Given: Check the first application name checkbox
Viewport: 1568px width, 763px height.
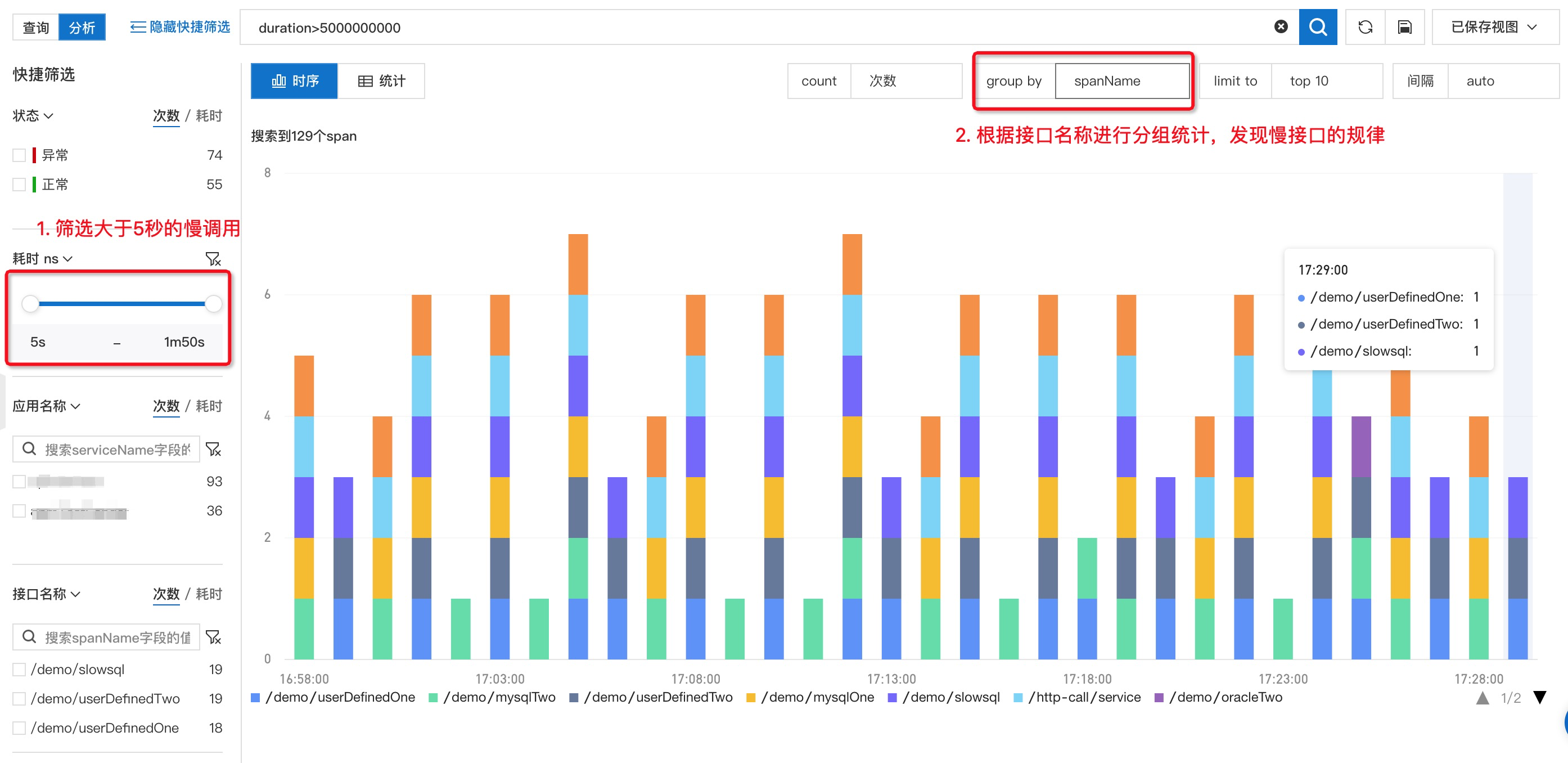Looking at the screenshot, I should click(19, 481).
